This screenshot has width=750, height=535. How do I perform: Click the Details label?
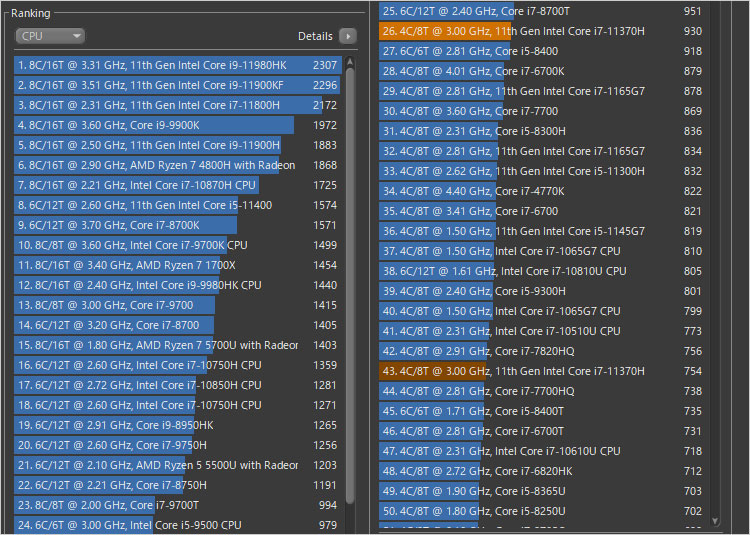click(x=315, y=36)
